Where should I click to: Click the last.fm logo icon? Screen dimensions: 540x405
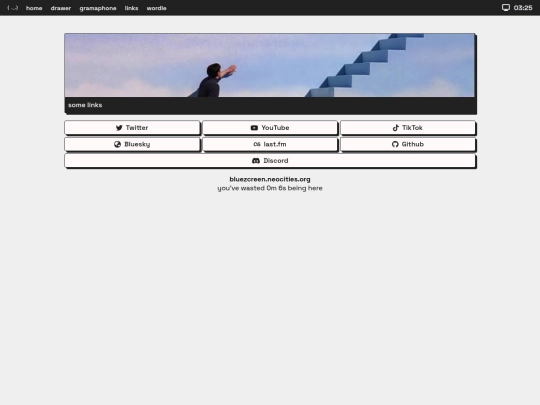tap(257, 144)
